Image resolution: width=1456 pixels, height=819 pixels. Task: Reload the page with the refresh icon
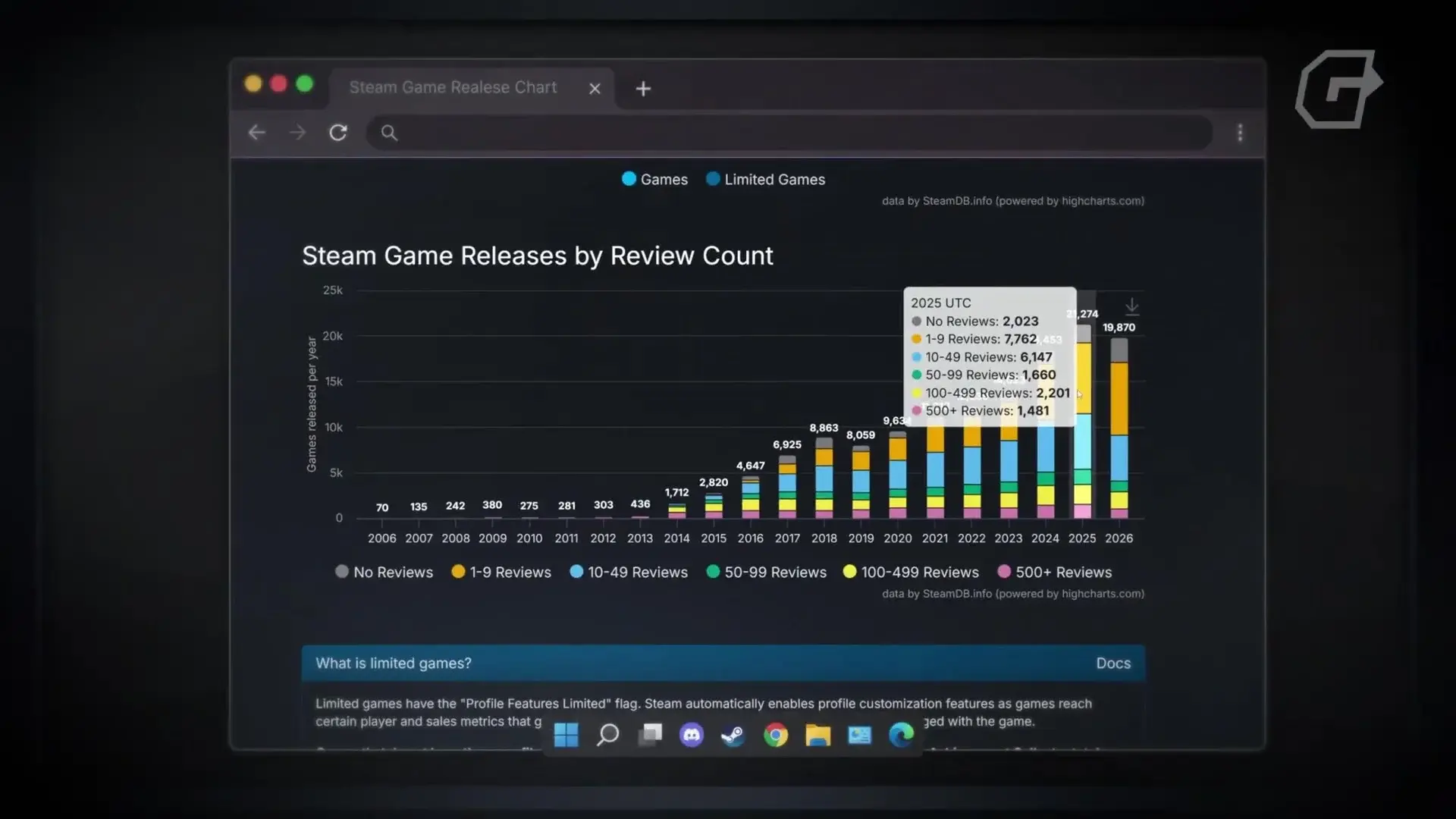338,133
